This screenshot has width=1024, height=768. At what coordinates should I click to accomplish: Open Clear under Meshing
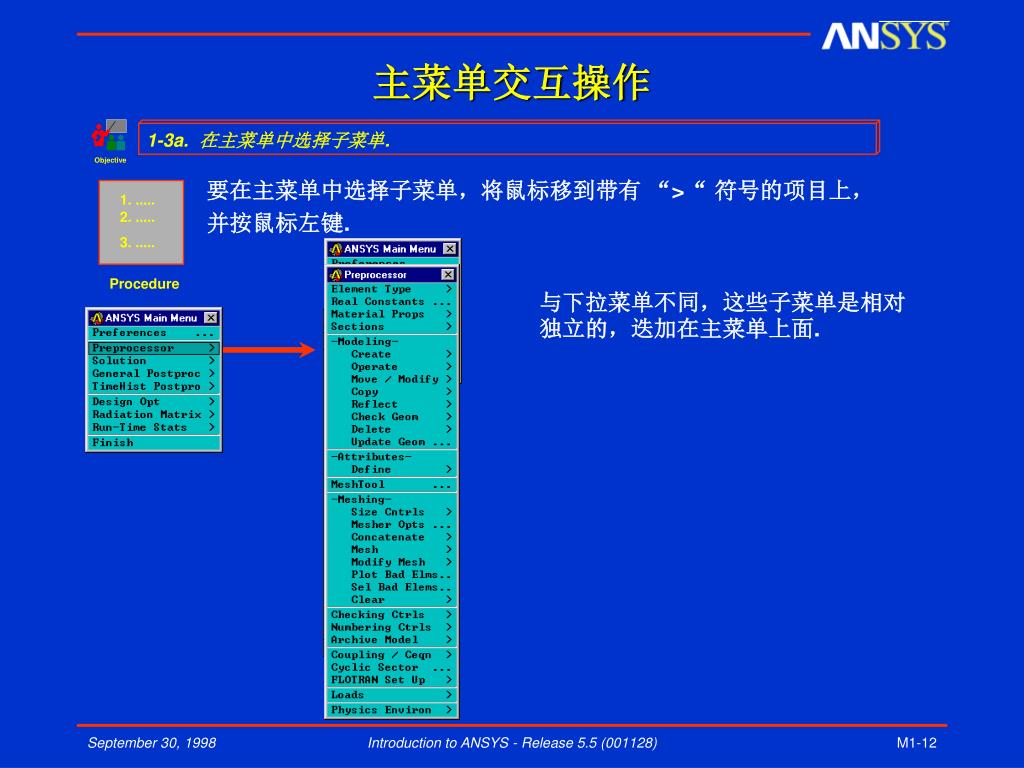coord(391,600)
